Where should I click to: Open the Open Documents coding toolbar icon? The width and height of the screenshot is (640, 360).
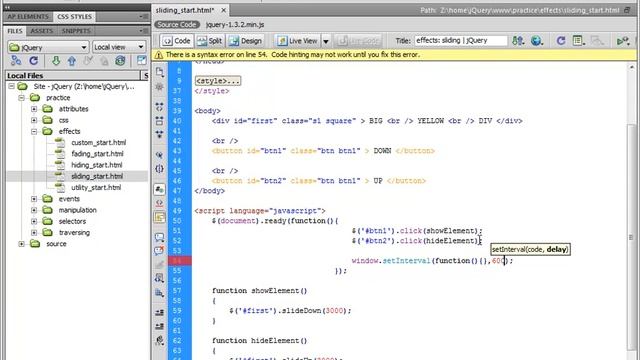pos(160,73)
